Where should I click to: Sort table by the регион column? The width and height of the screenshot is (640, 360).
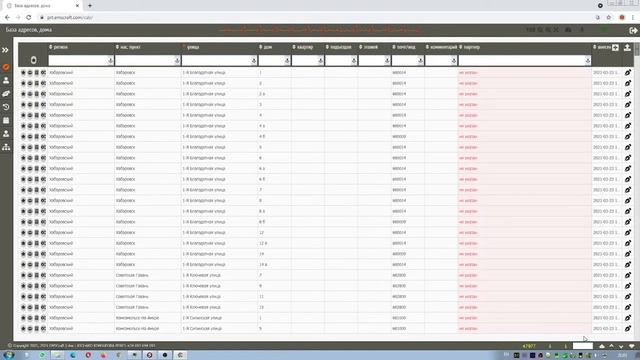pyautogui.click(x=58, y=47)
